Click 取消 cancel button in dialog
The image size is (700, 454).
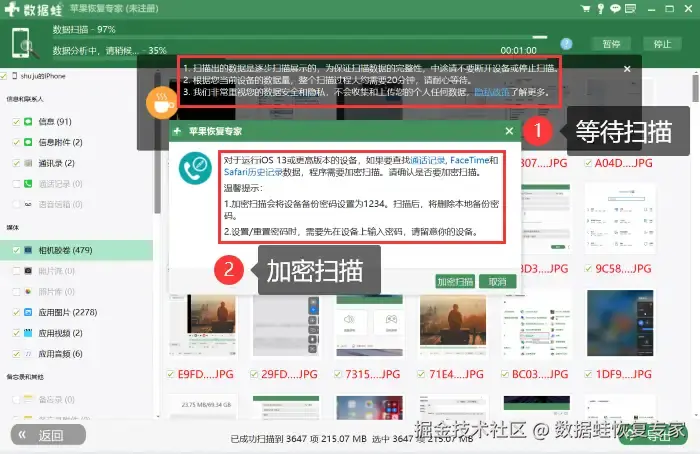click(497, 282)
